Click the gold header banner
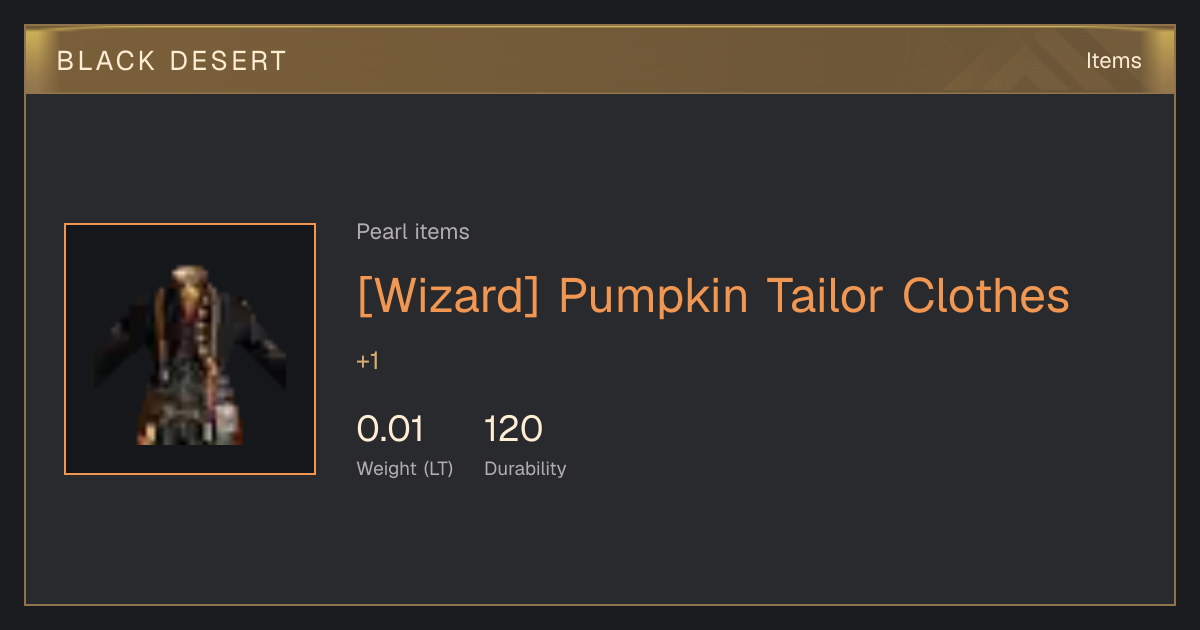1200x630 pixels. point(600,60)
